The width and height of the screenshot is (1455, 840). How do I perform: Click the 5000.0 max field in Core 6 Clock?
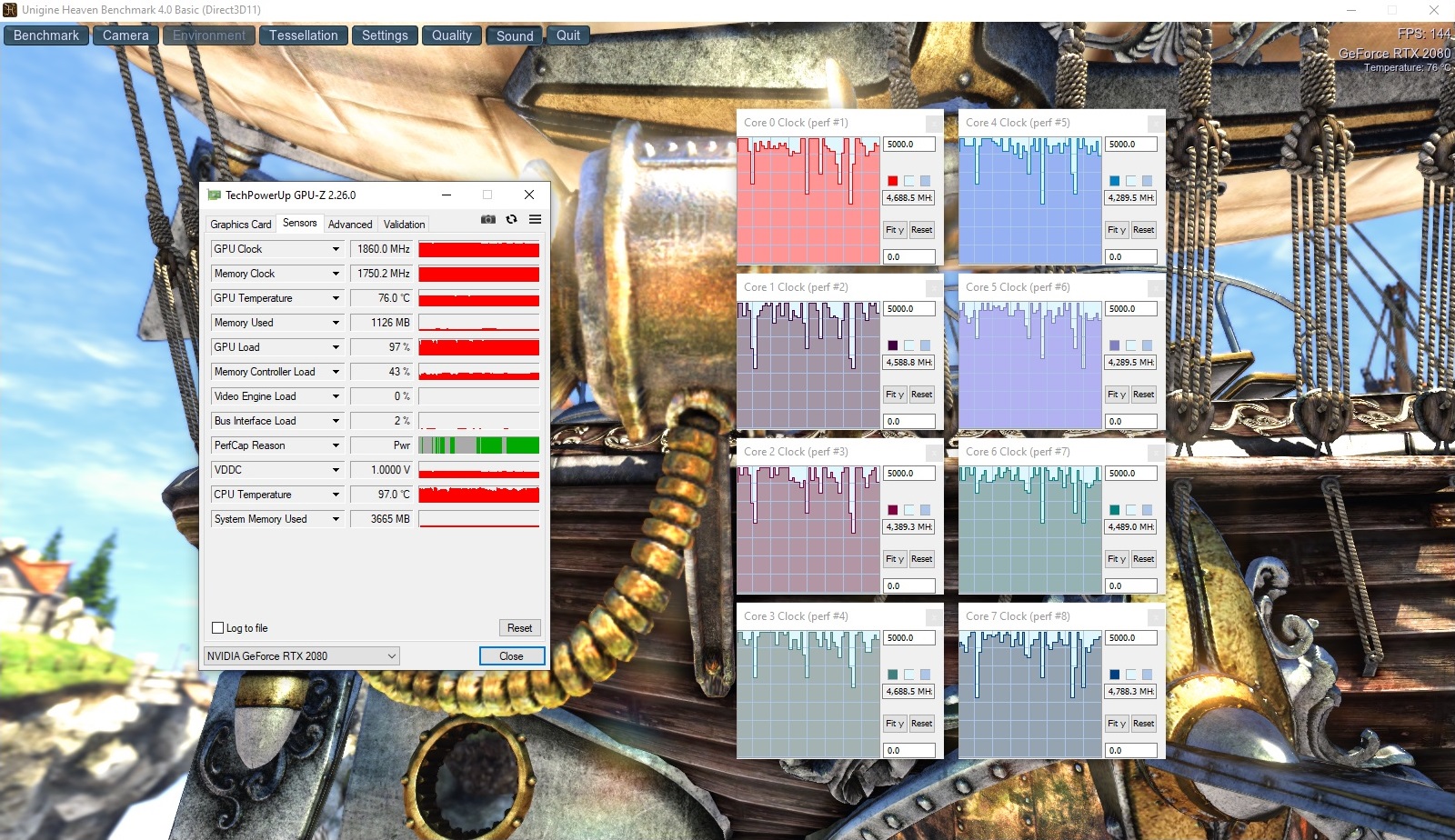pyautogui.click(x=1131, y=474)
